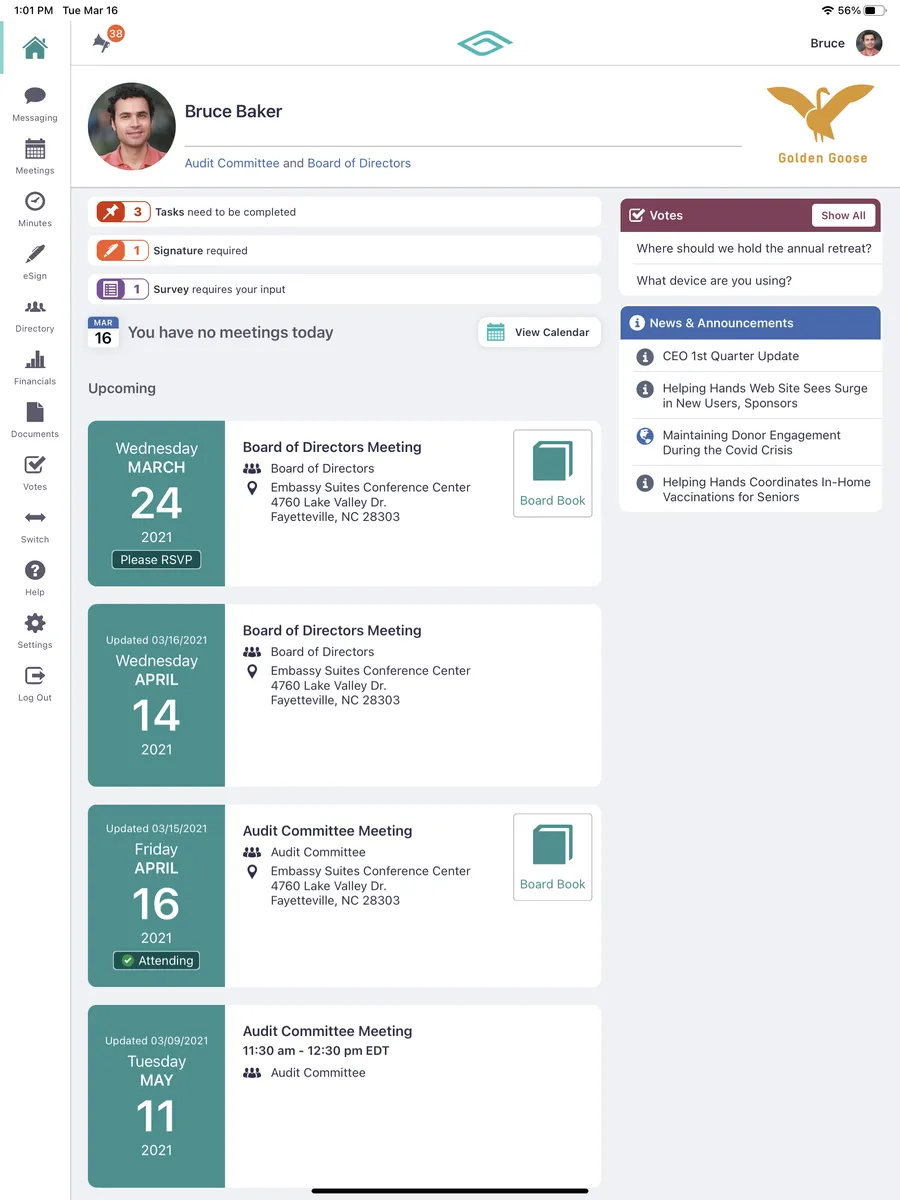Open Help from the sidebar
The height and width of the screenshot is (1200, 900).
[35, 578]
